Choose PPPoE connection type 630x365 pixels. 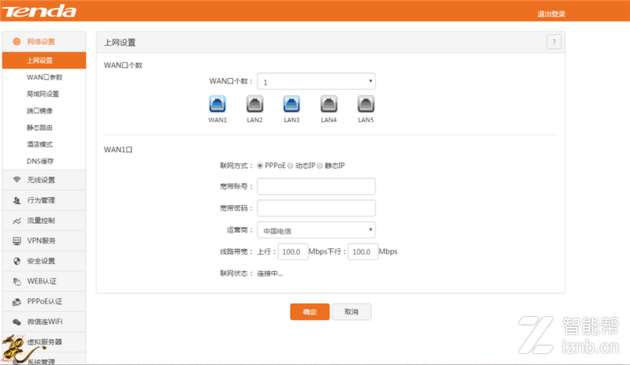click(260, 166)
